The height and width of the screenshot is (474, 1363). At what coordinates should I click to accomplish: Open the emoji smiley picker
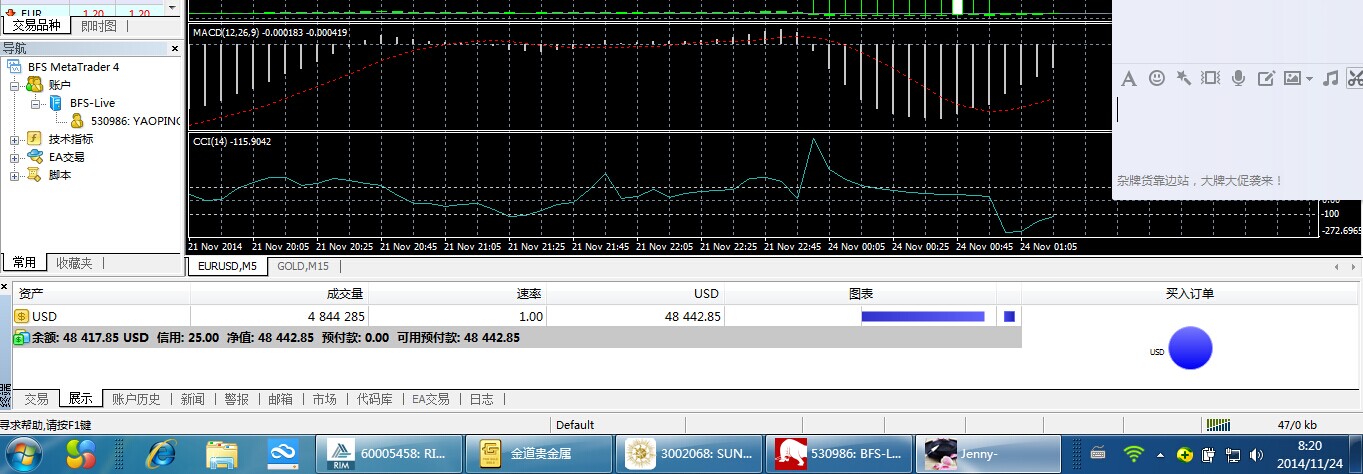(1157, 78)
